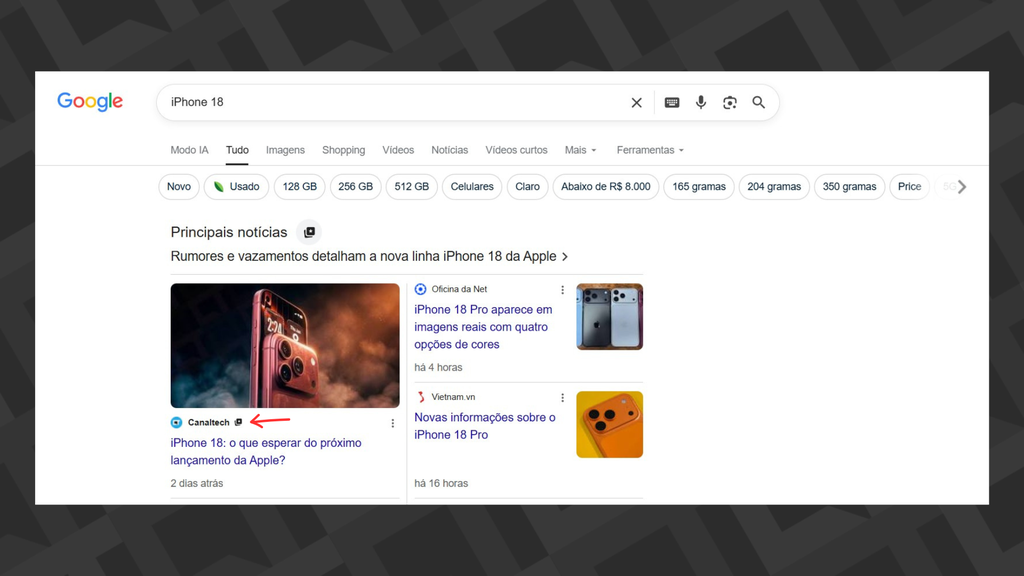
Task: Open the two-phones thumbnail from Oficina da Net
Action: click(x=609, y=317)
